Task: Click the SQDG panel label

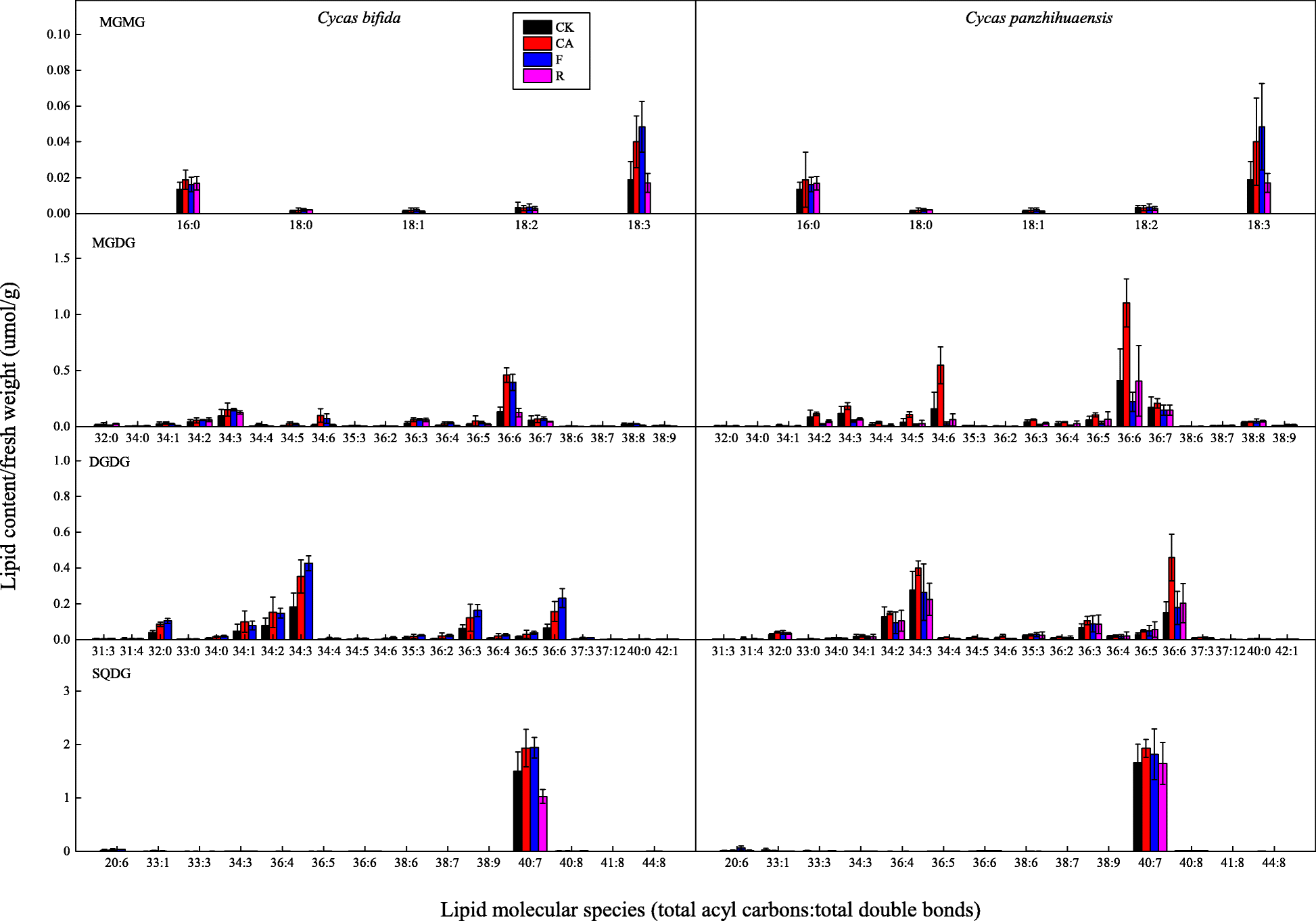Action: coord(112,674)
